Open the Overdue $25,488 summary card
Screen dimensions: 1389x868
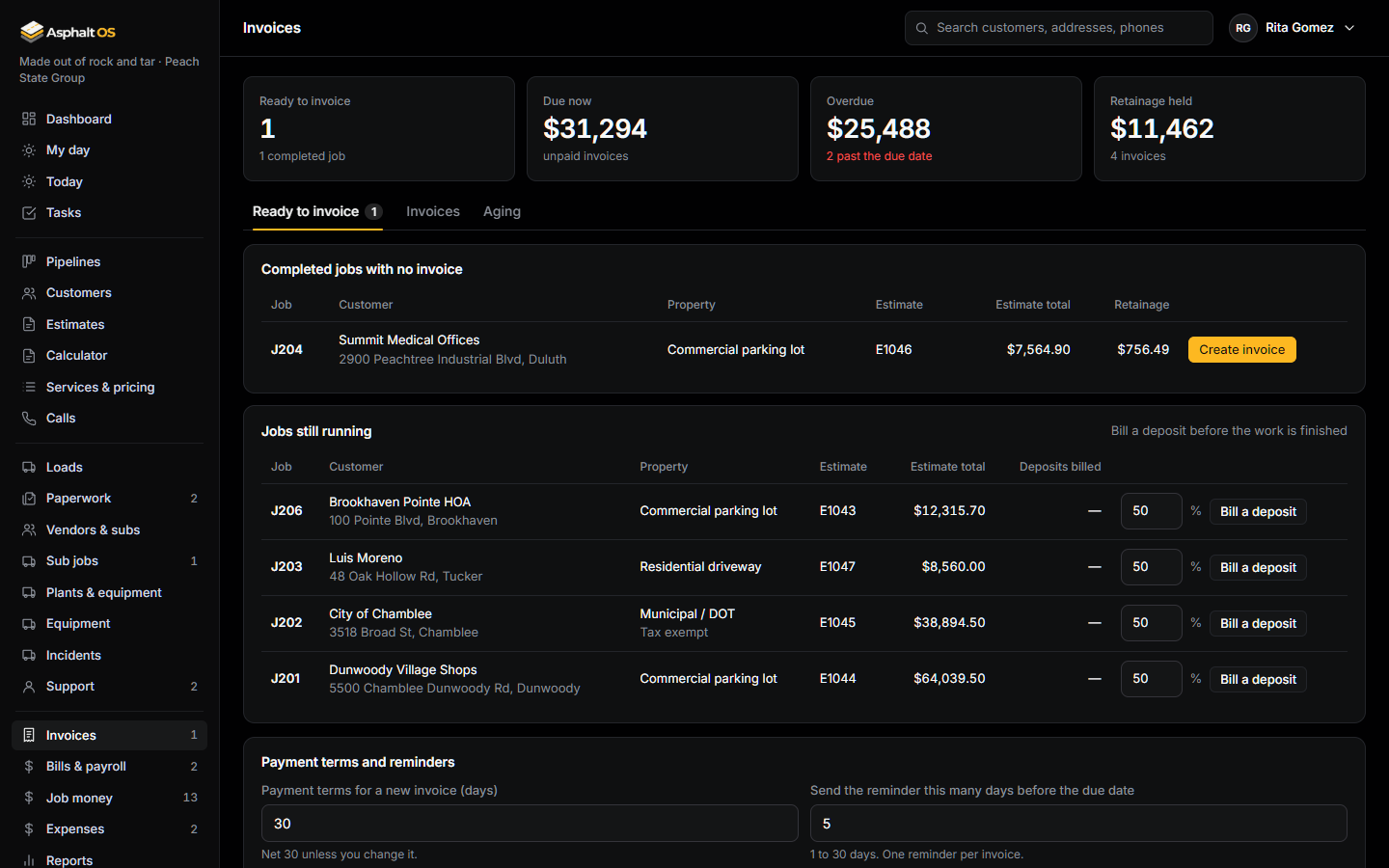coord(946,129)
